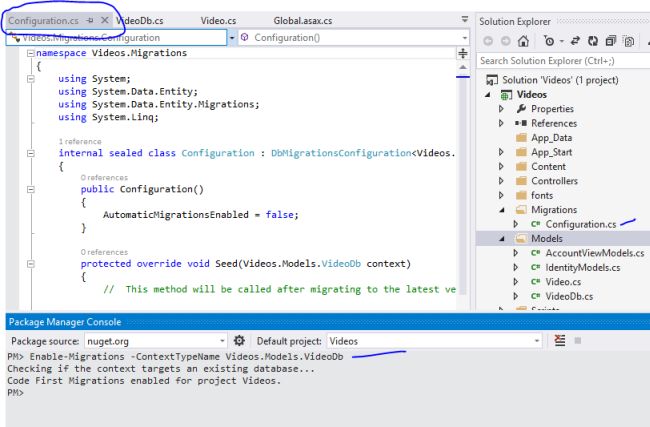Expand the Controllers folder
650x427 pixels.
click(501, 181)
